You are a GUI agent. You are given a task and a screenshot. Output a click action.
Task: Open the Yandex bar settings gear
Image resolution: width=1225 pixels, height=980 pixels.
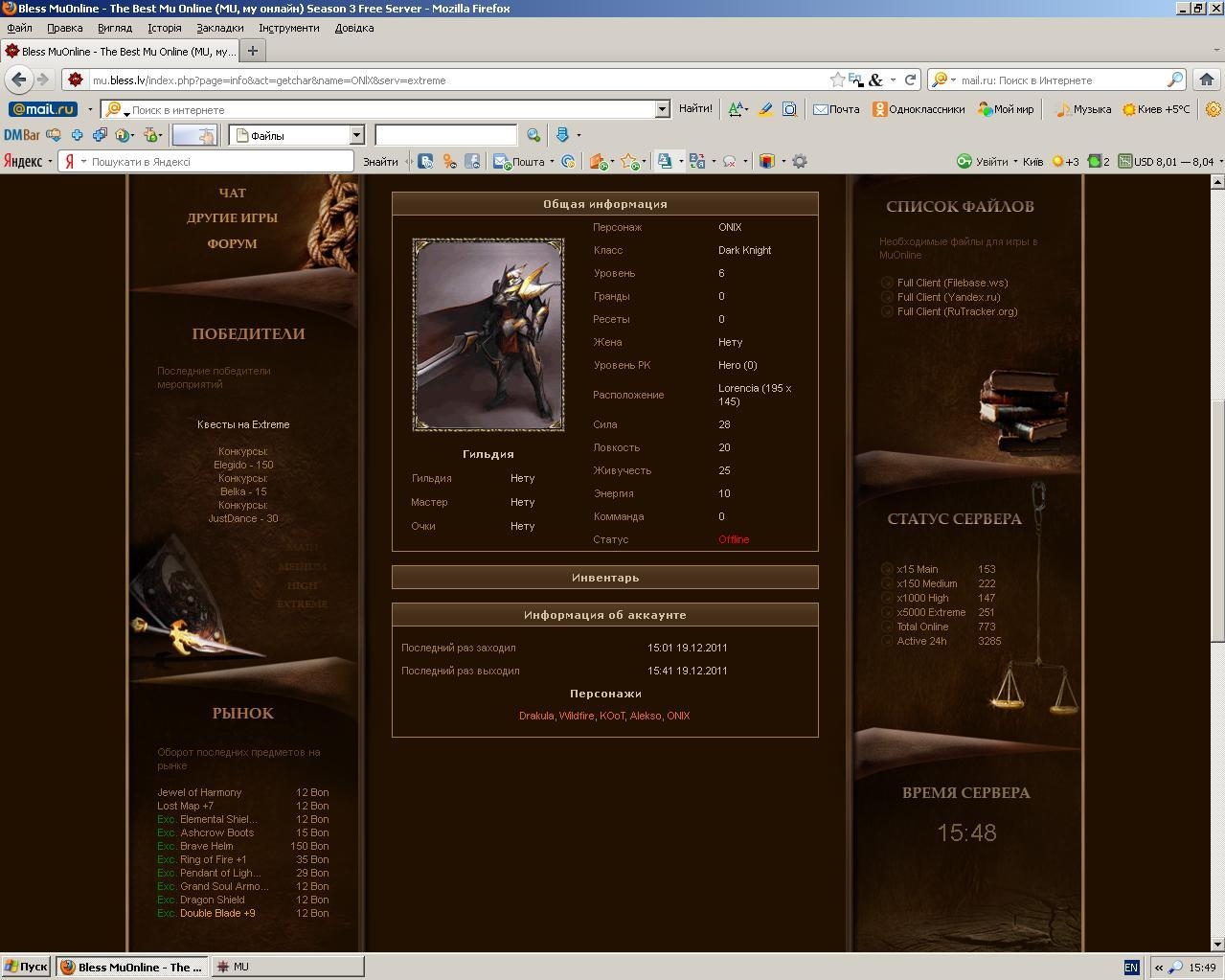click(x=800, y=162)
